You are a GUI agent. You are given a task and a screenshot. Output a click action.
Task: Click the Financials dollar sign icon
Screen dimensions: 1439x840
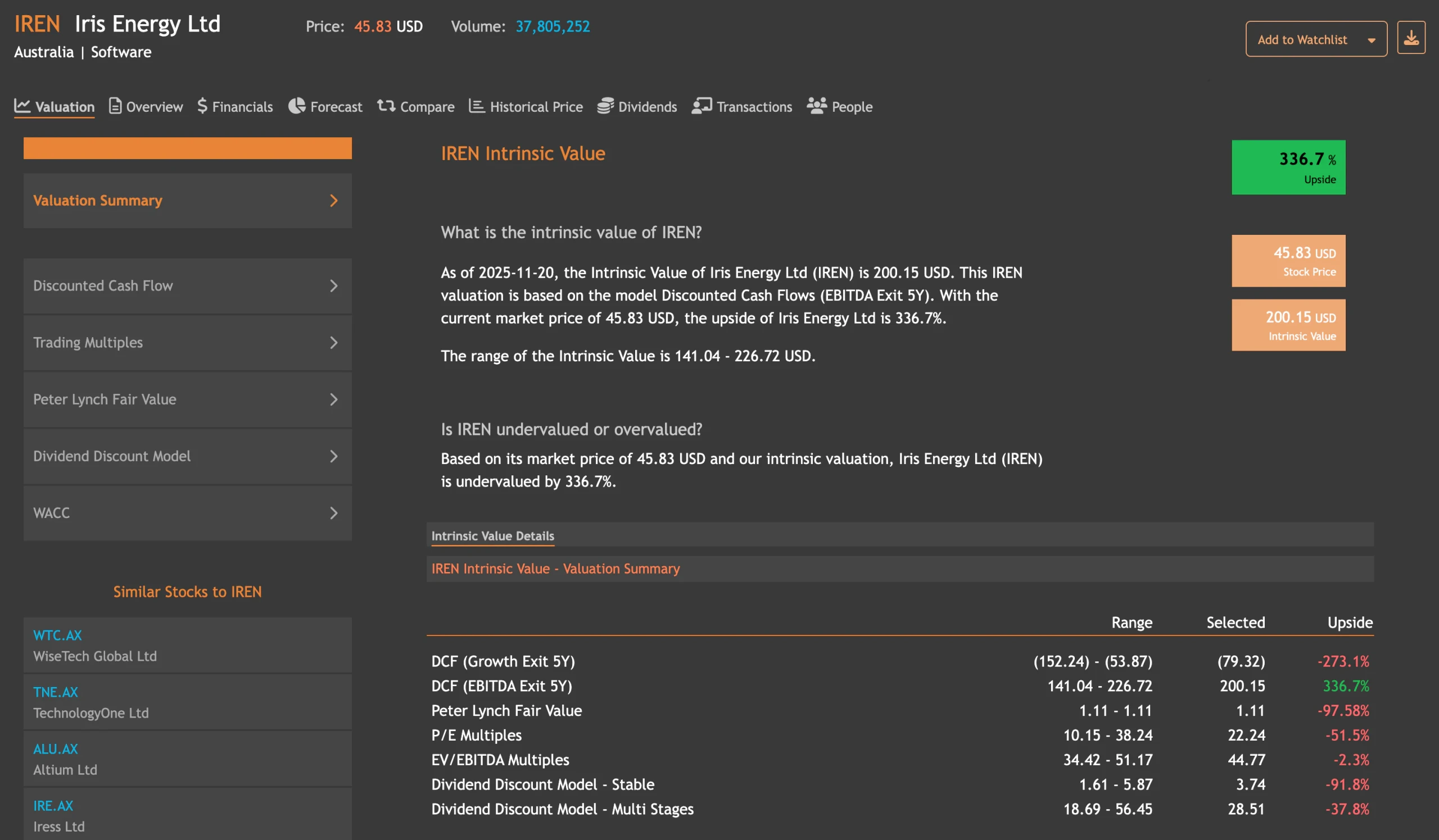pos(202,106)
